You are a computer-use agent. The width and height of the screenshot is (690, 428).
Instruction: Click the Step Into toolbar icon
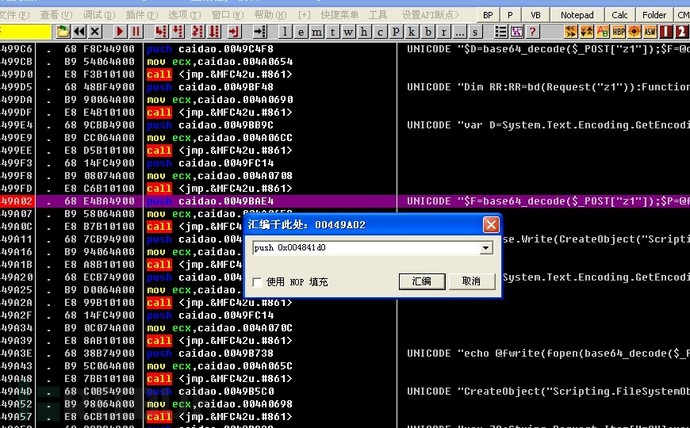161,32
